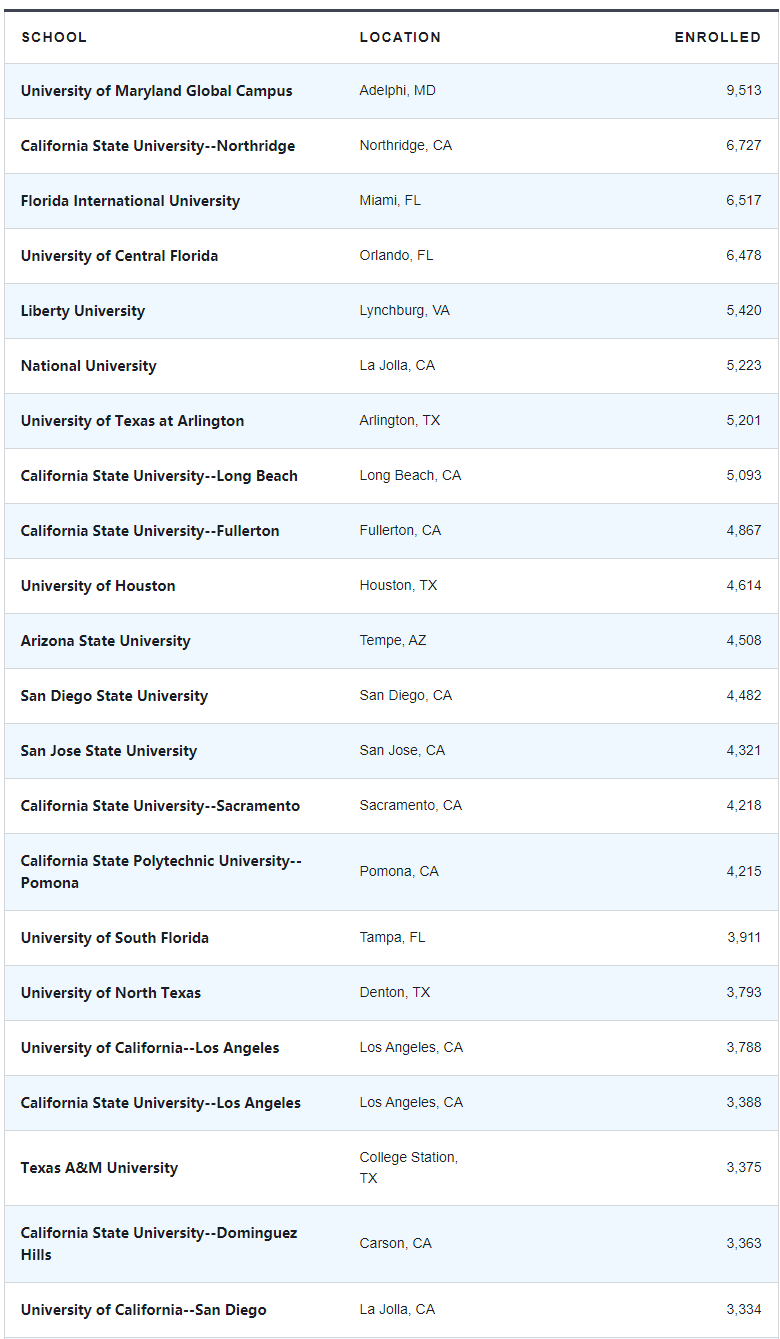Select Florida International University
This screenshot has width=780, height=1339.
pos(130,201)
